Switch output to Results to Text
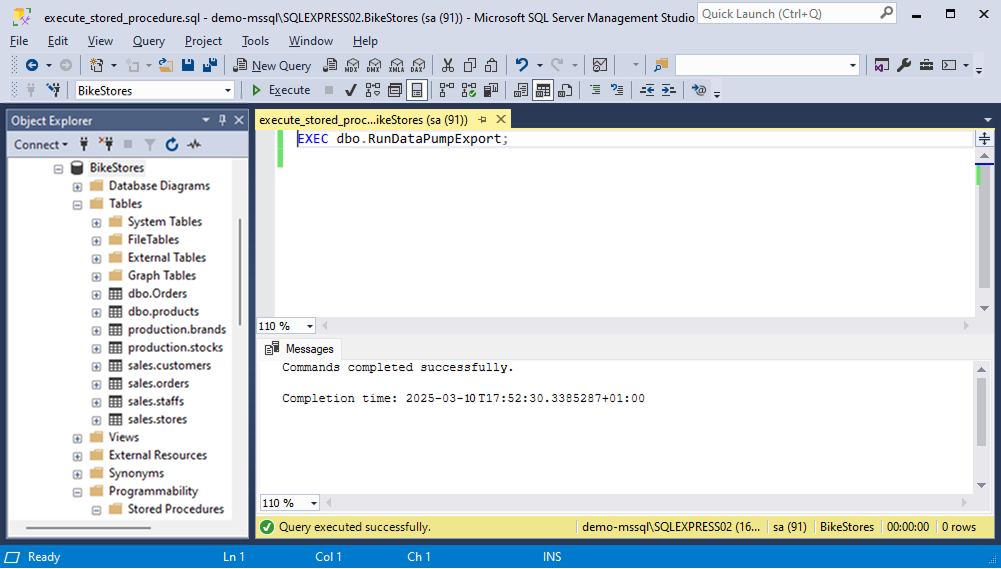The image size is (1001, 569). [x=521, y=90]
